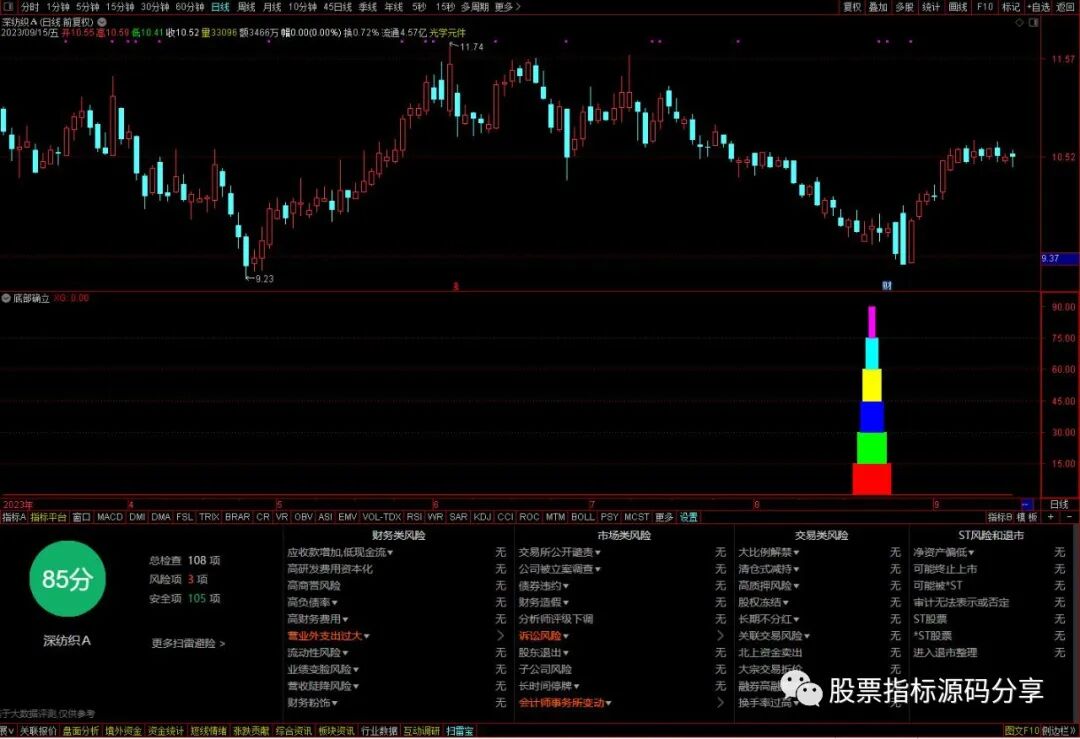Click the minus zoom-out button near 指标B
This screenshot has height=739, width=1080.
pos(1069,517)
